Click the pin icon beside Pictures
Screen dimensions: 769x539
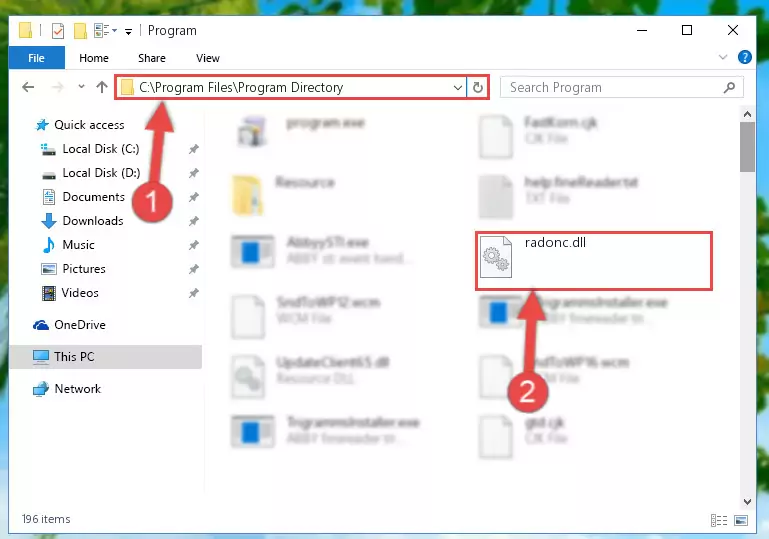[194, 269]
